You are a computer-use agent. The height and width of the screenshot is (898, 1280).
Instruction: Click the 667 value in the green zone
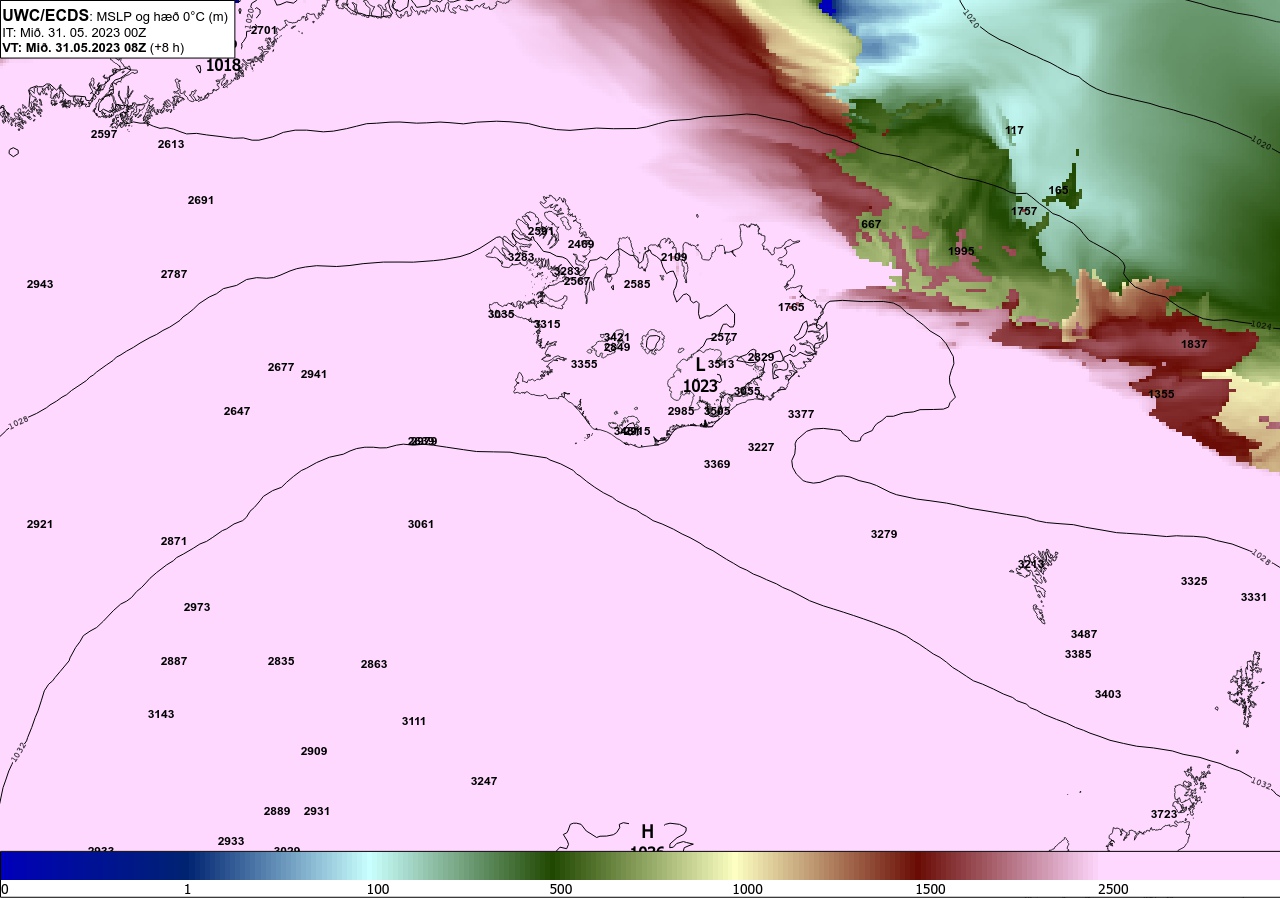click(x=871, y=224)
